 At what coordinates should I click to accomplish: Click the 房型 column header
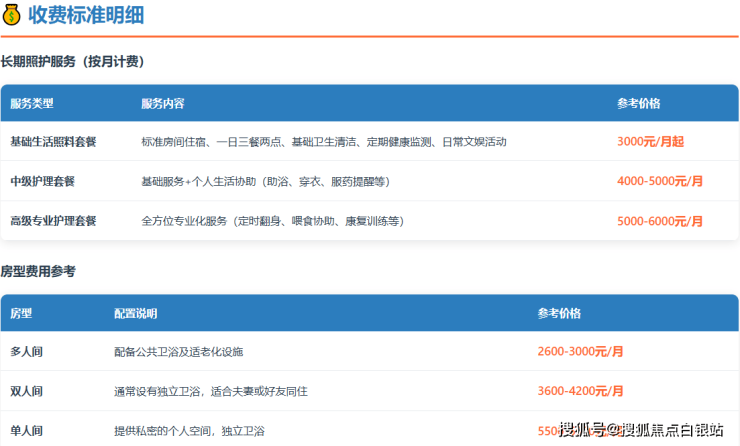tap(21, 313)
